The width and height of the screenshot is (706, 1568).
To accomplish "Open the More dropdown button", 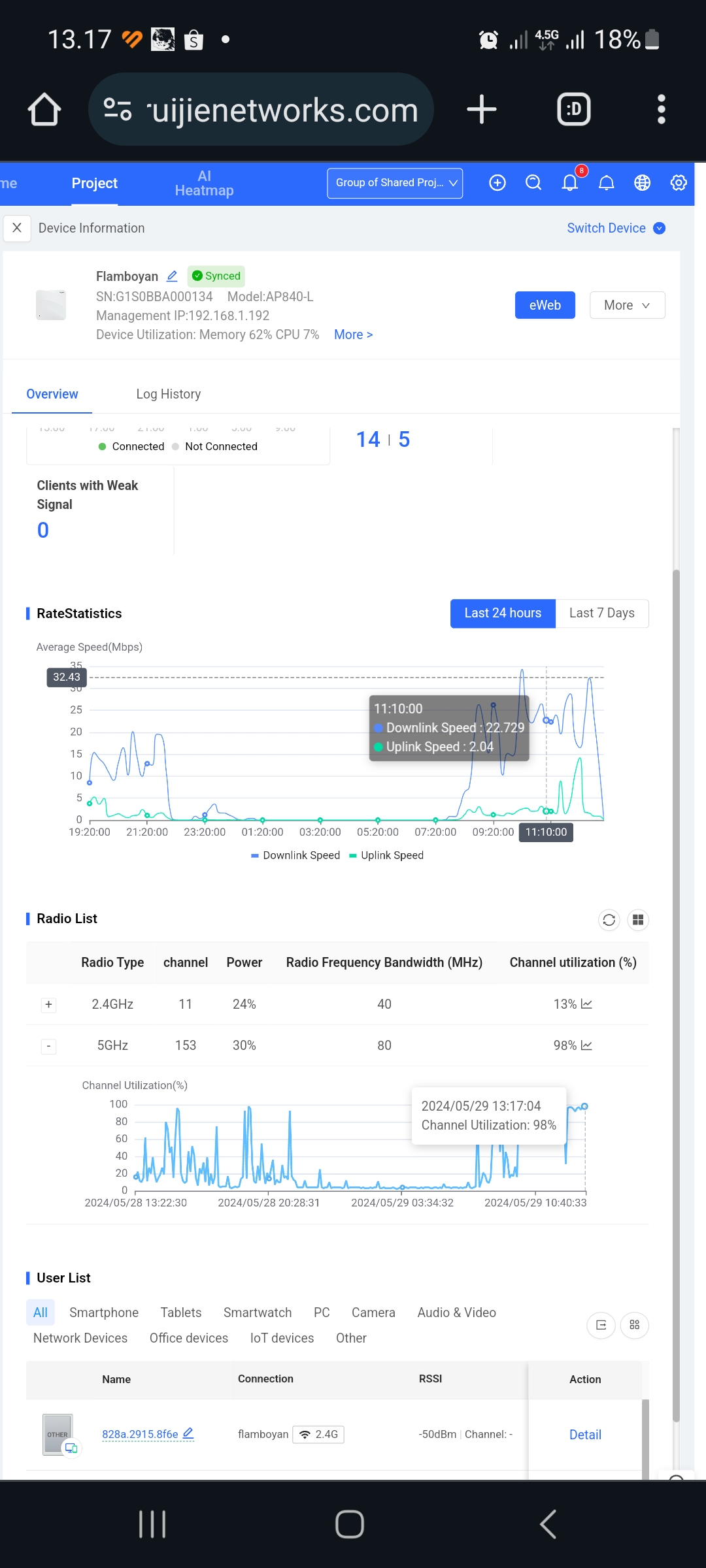I will pyautogui.click(x=627, y=305).
